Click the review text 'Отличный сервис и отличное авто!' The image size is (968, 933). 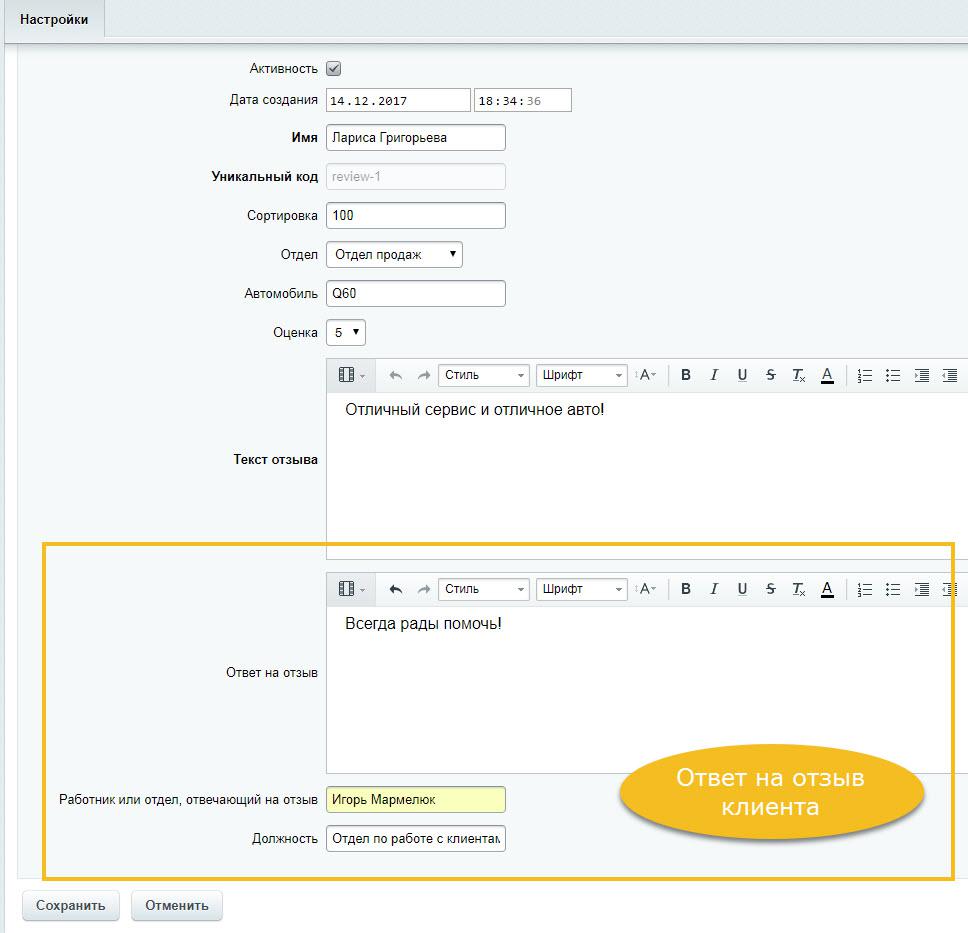(x=474, y=409)
